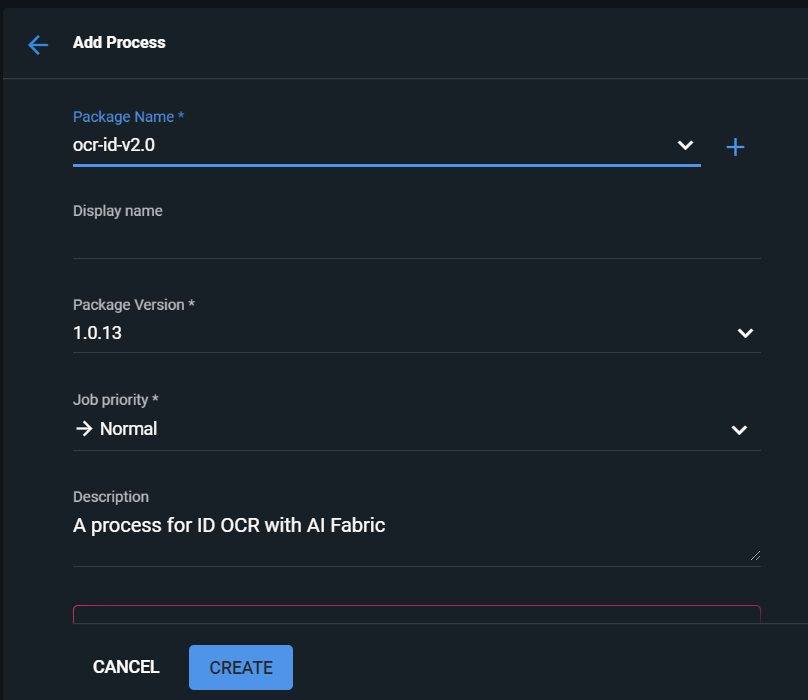This screenshot has height=700, width=808.
Task: Expand the Package Name dropdown chevron
Action: [x=685, y=145]
